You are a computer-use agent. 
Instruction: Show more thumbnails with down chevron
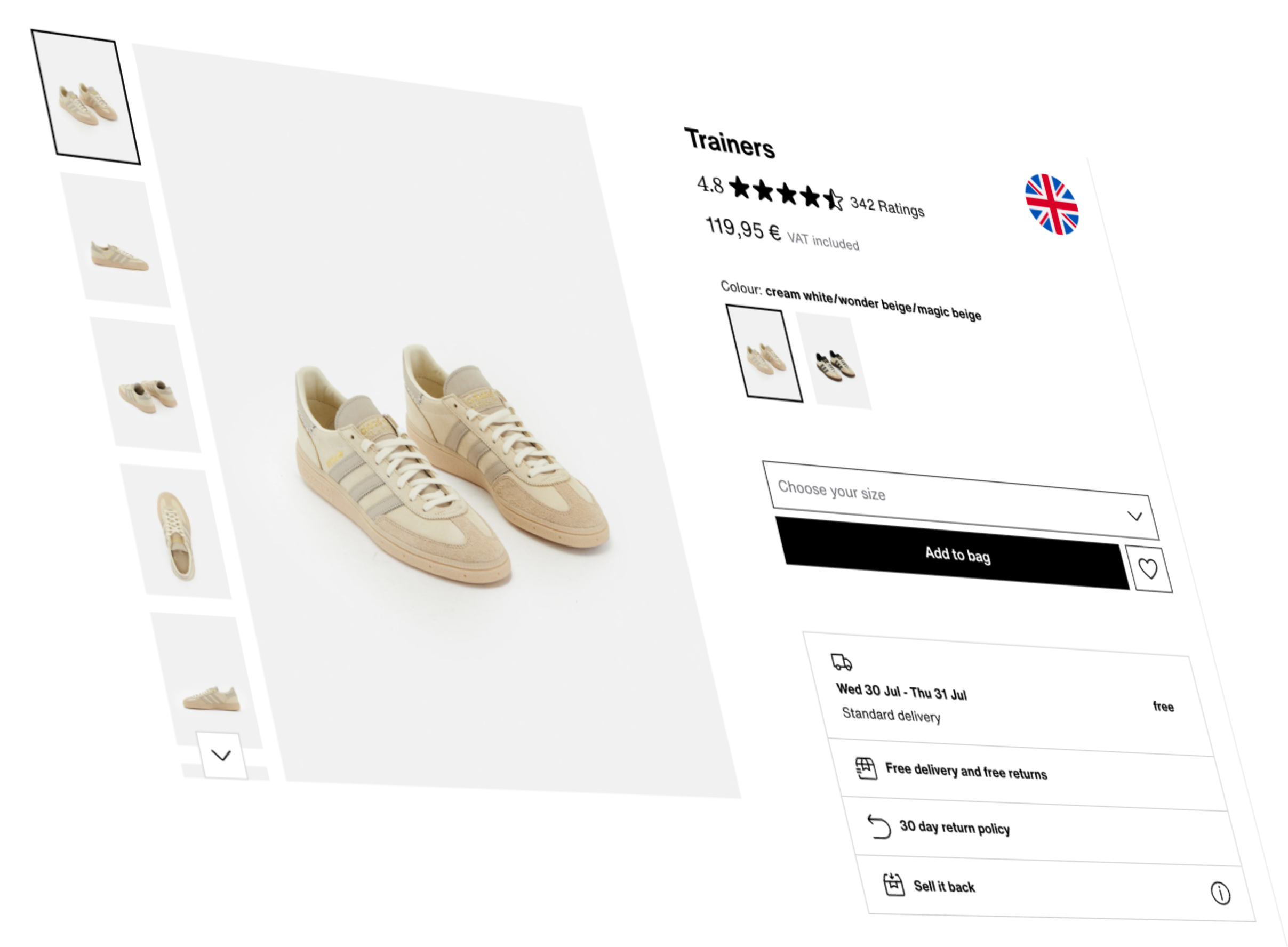pyautogui.click(x=221, y=755)
